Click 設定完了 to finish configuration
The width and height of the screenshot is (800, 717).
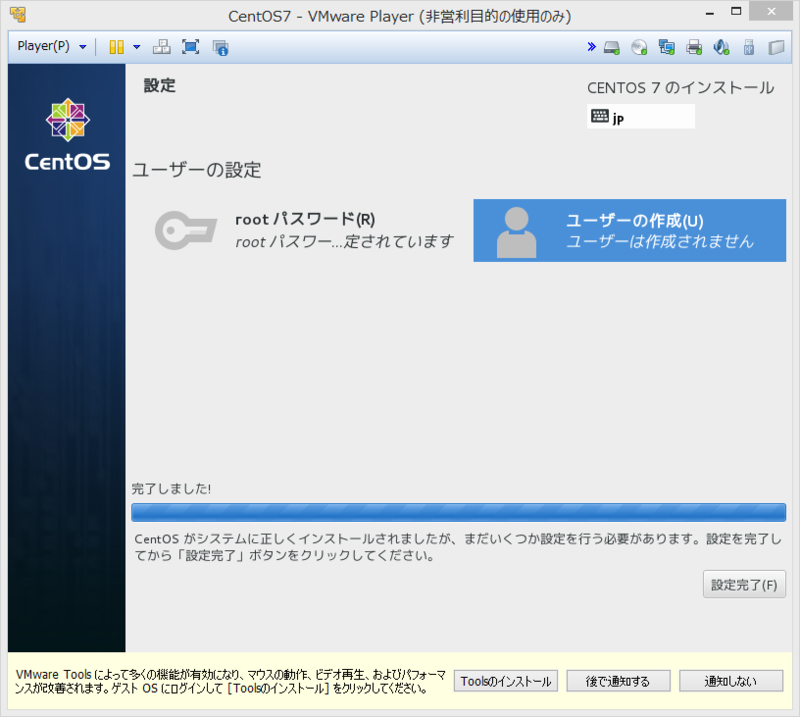[x=743, y=585]
